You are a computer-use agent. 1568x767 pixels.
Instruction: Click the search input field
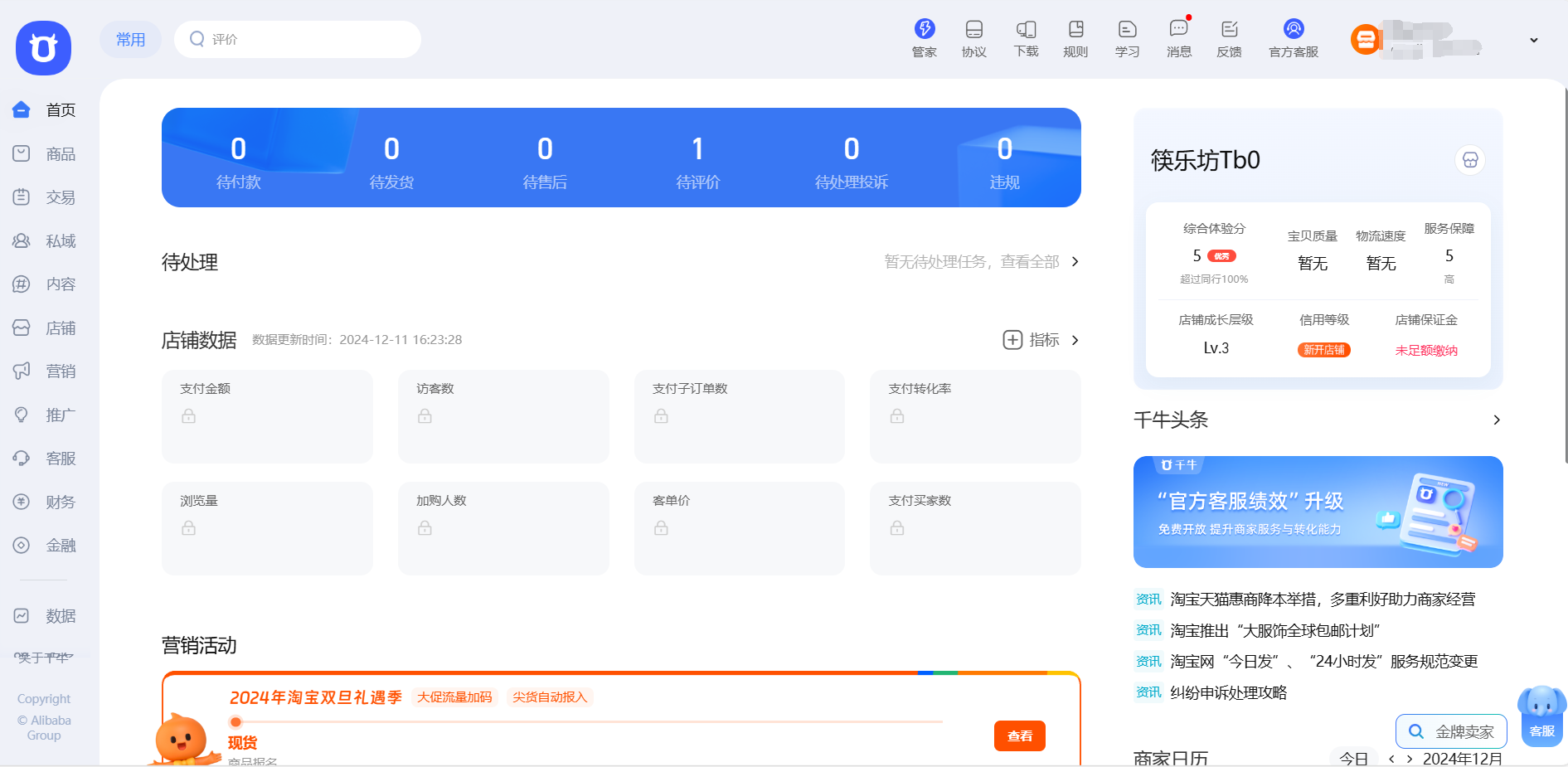(298, 39)
